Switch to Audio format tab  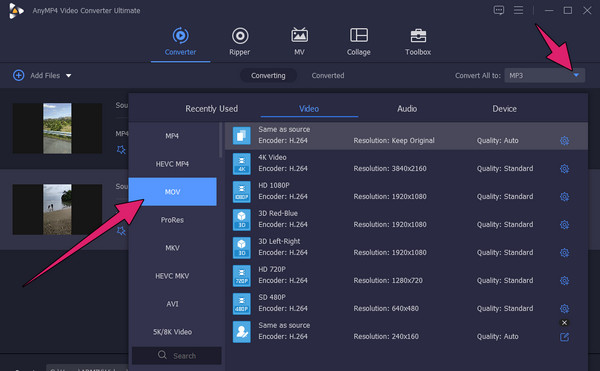[407, 109]
